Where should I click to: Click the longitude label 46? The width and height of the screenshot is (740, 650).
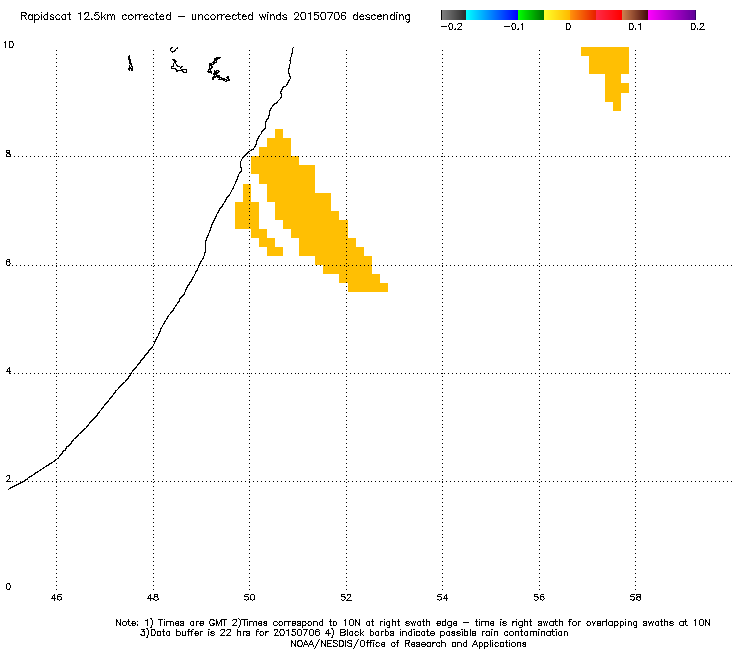[x=56, y=598]
